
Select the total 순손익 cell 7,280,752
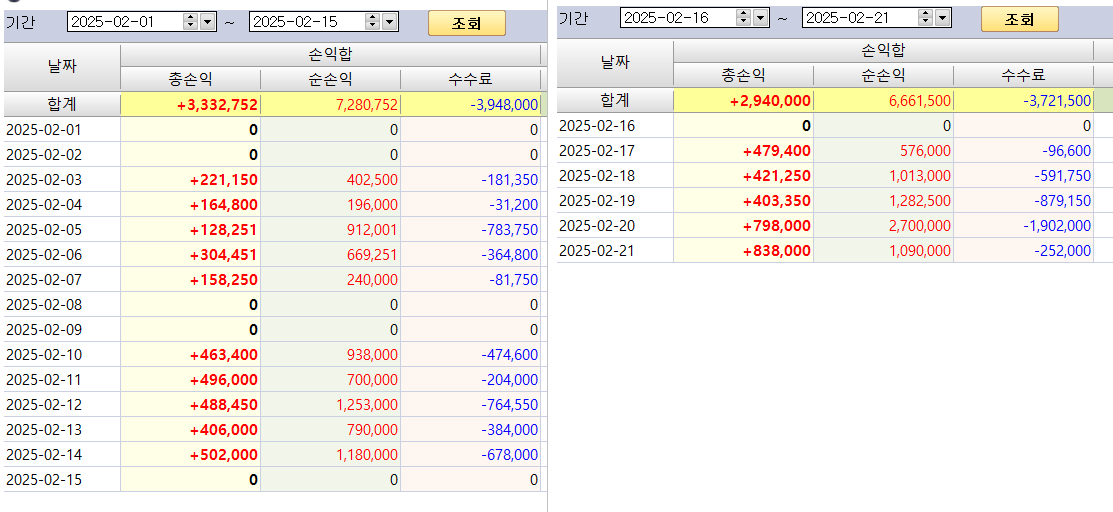pos(330,104)
